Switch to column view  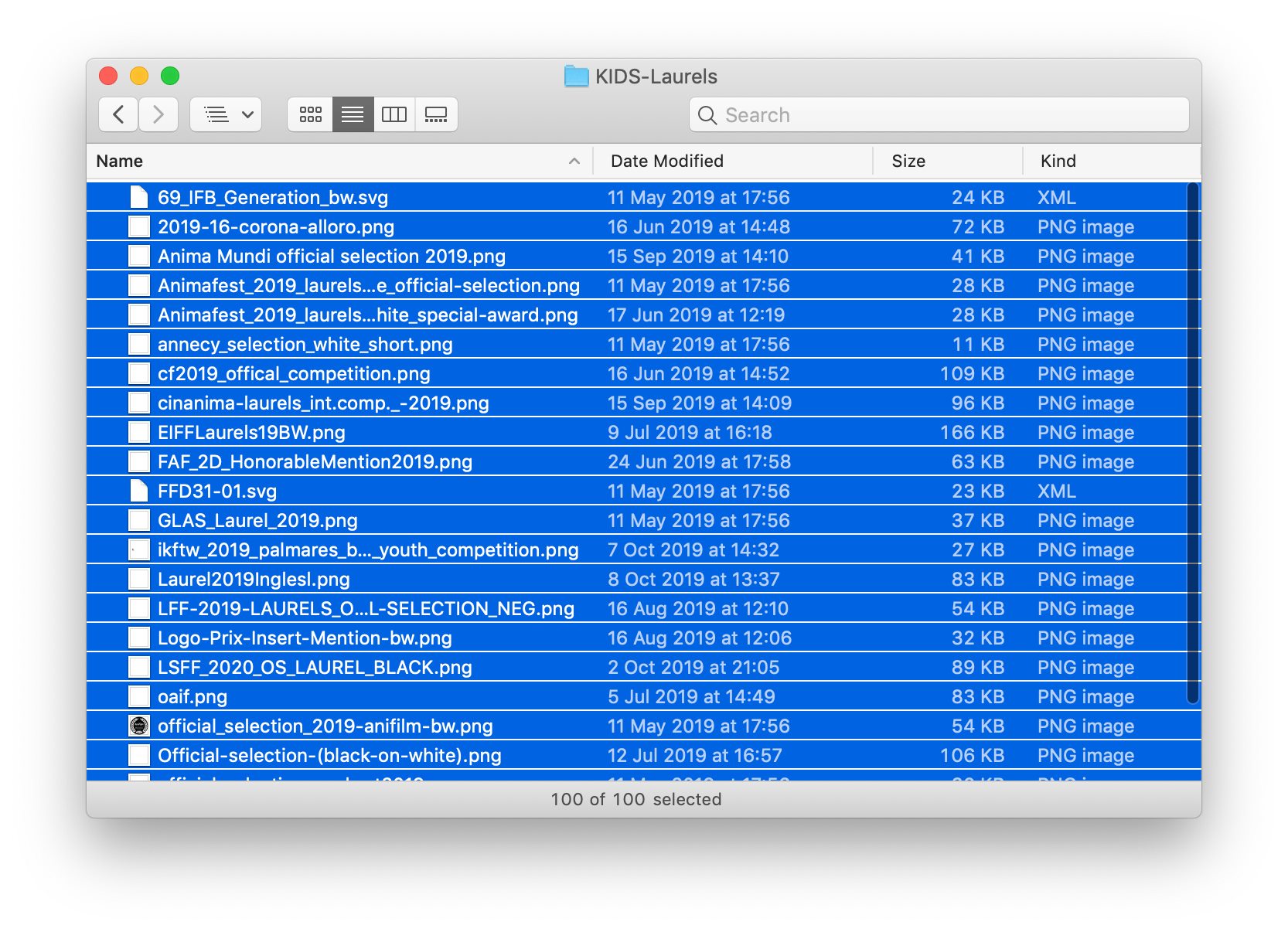[394, 114]
